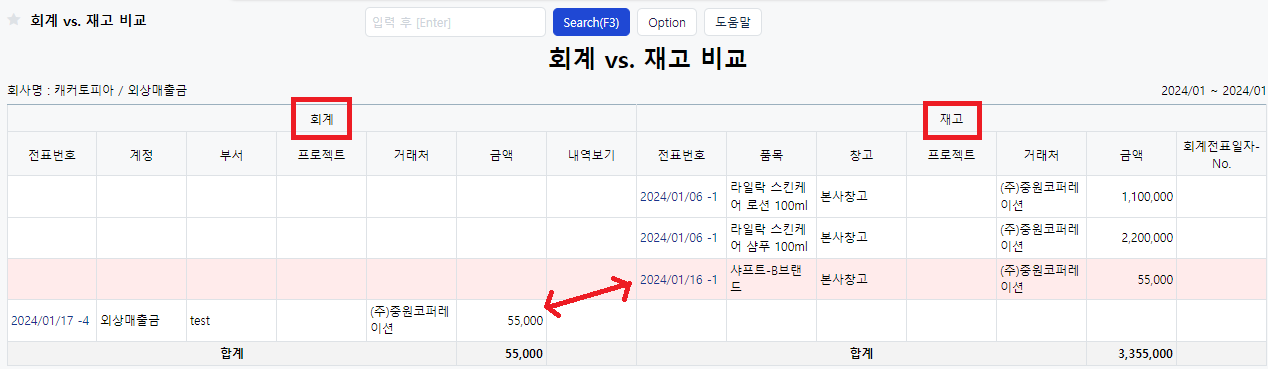This screenshot has height=369, width=1268.
Task: Open the Option button
Action: click(x=667, y=22)
